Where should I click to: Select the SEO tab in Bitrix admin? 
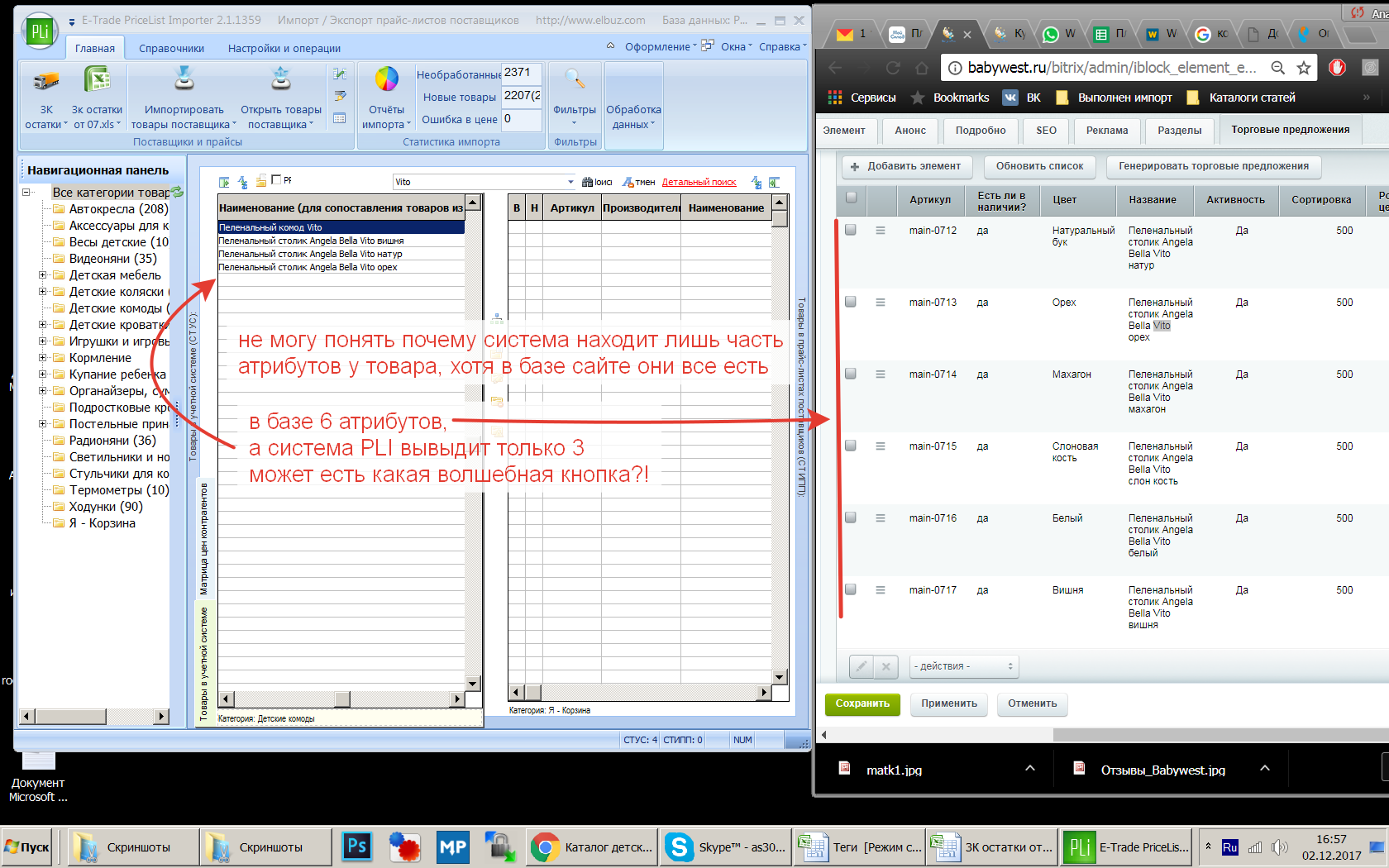pos(1046,131)
